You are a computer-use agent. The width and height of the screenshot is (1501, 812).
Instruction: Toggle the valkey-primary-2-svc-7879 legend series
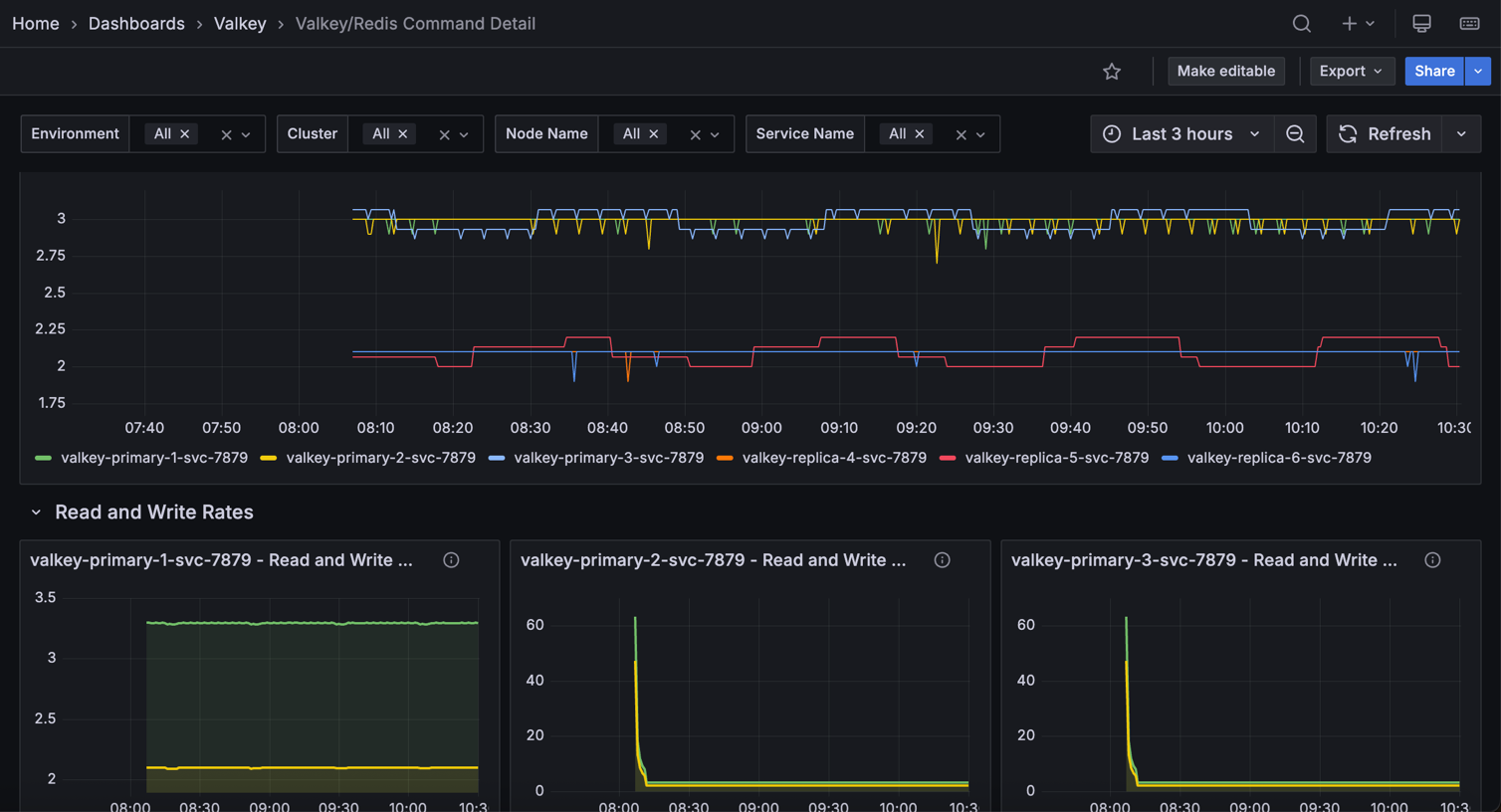click(379, 458)
